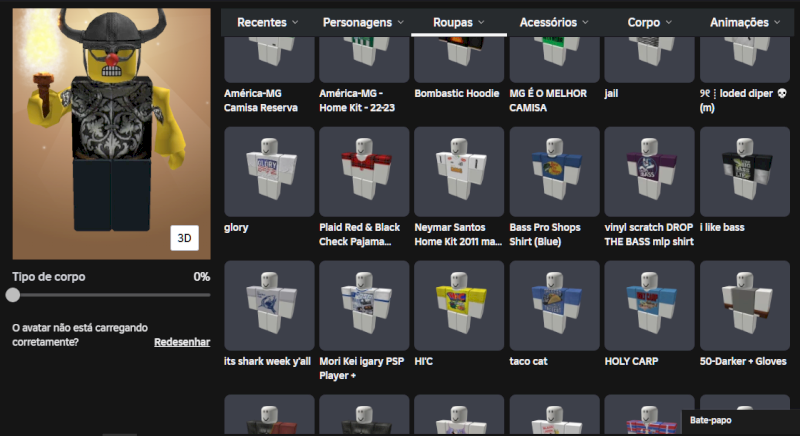The image size is (800, 436).
Task: Click 'O avatar não está carregando corretamente?' text
Action: coord(80,335)
